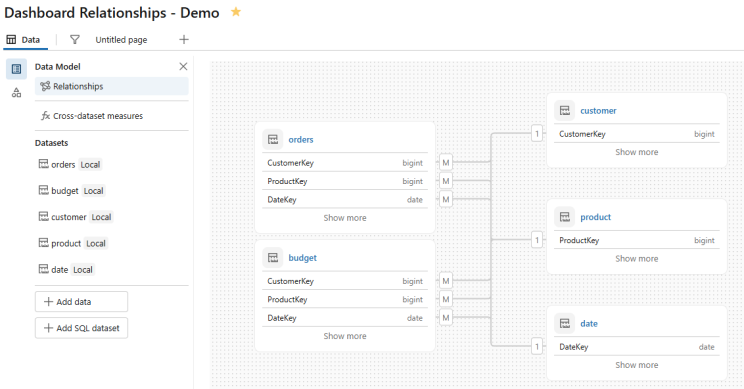
Task: Select Relationships in the Data Model panel
Action: pyautogui.click(x=112, y=86)
